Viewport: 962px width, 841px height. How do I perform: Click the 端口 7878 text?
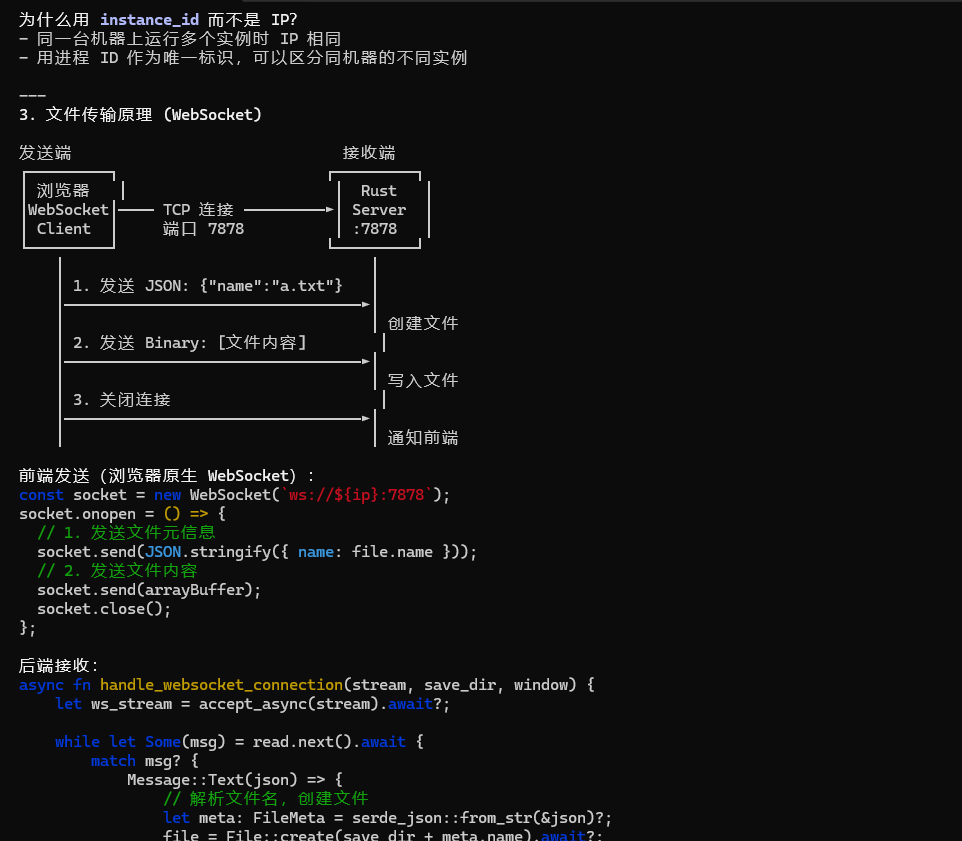[x=203, y=229]
